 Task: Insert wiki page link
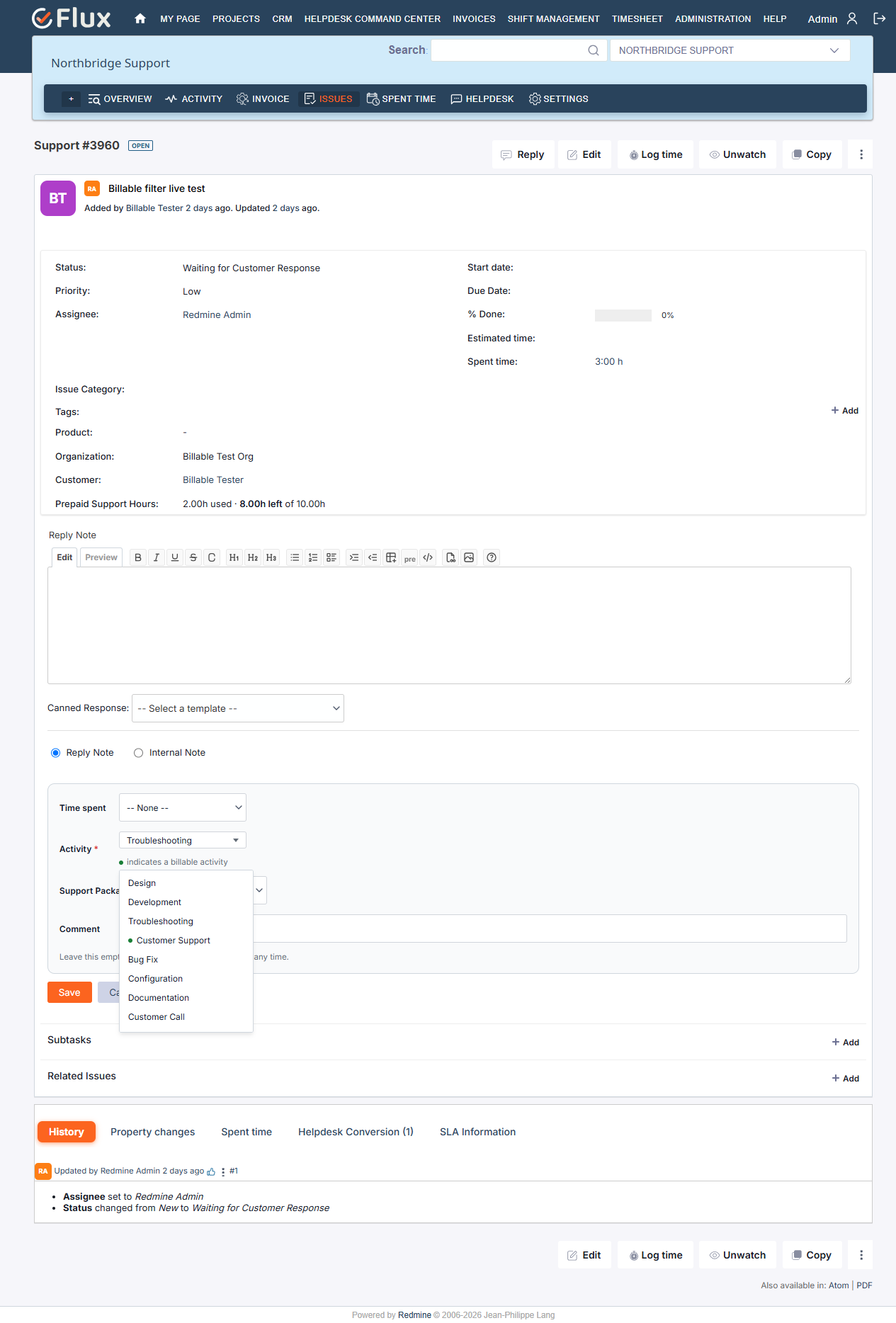pos(450,557)
